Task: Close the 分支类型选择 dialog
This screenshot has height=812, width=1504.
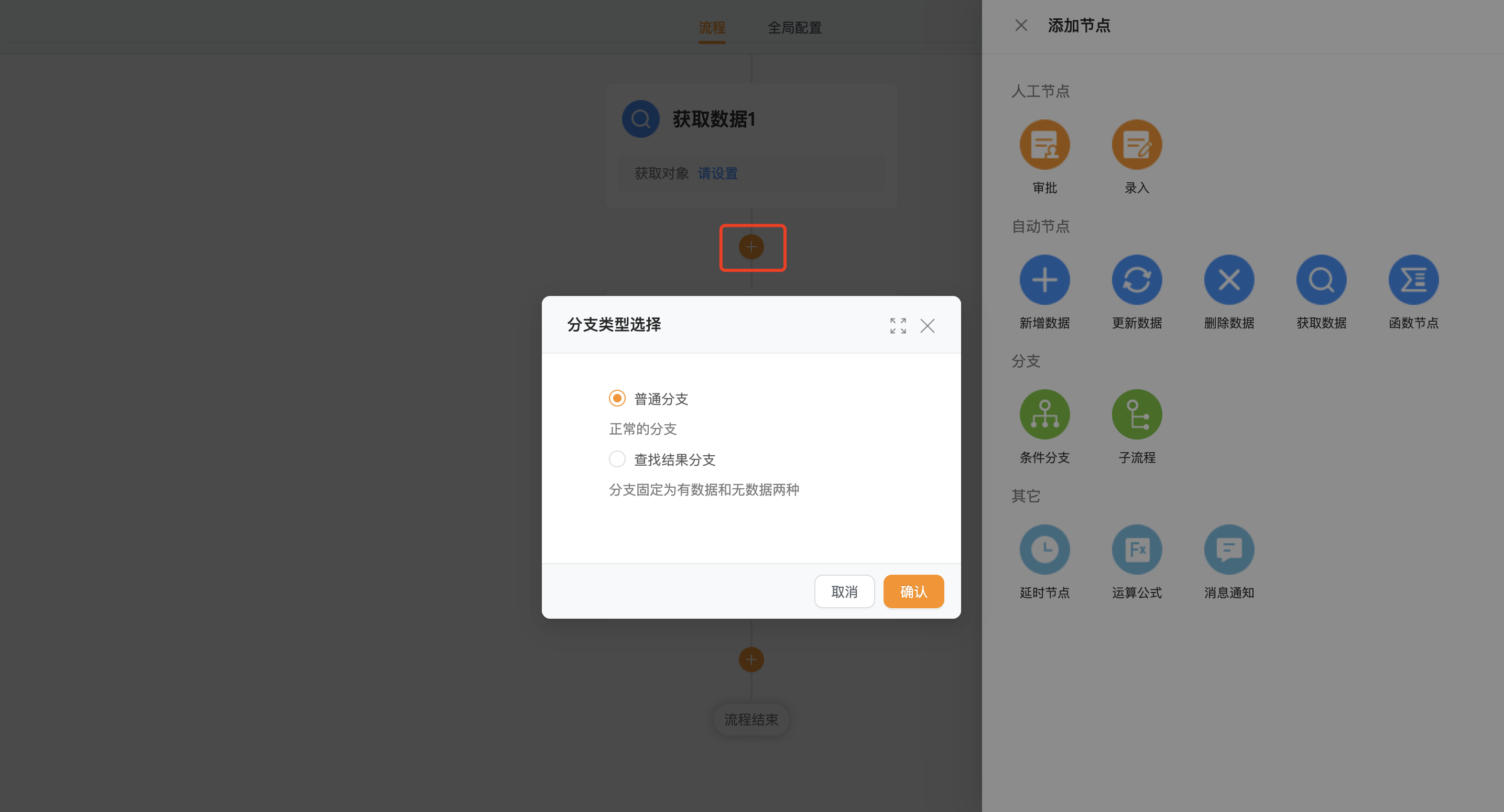Action: 928,326
